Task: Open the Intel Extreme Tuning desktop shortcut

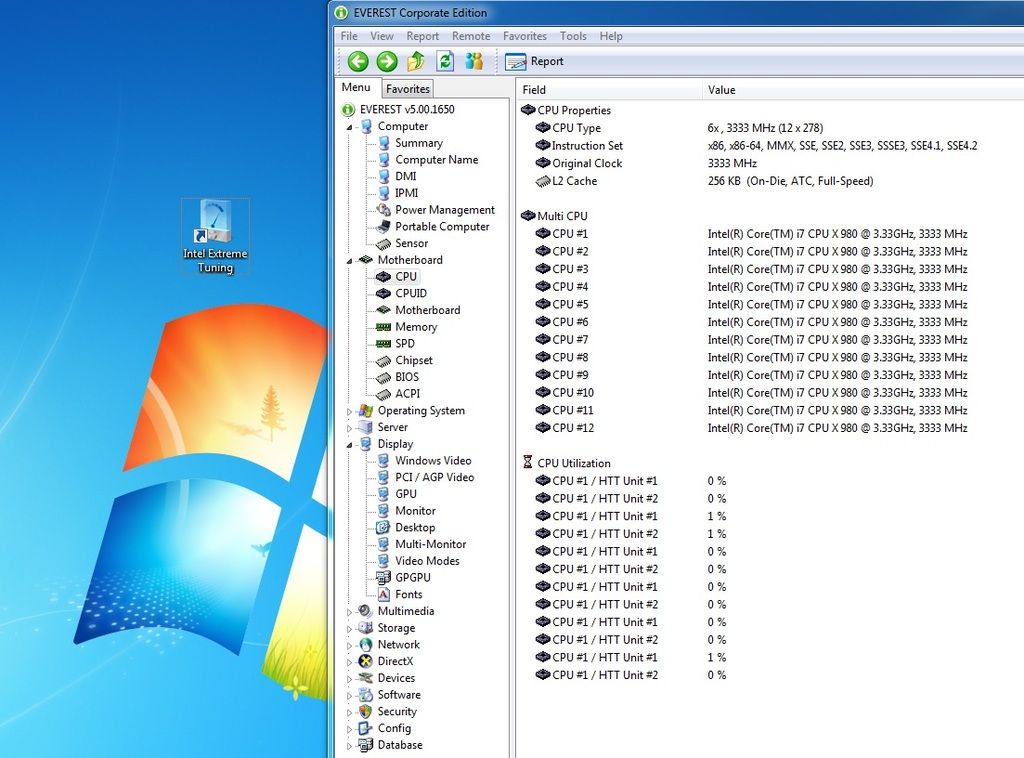Action: pos(215,236)
